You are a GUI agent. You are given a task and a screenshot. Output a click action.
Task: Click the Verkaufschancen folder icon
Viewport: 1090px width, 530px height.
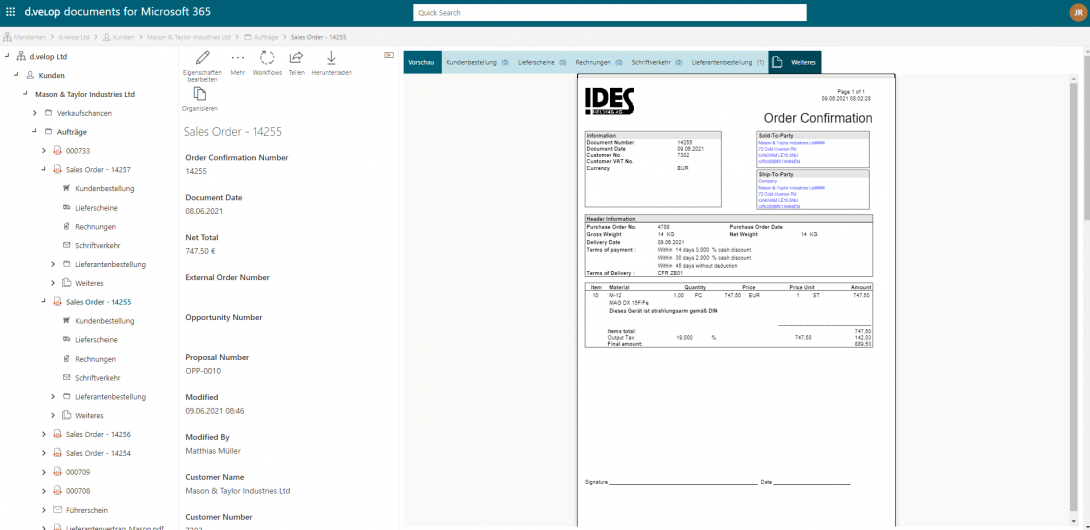[48, 113]
